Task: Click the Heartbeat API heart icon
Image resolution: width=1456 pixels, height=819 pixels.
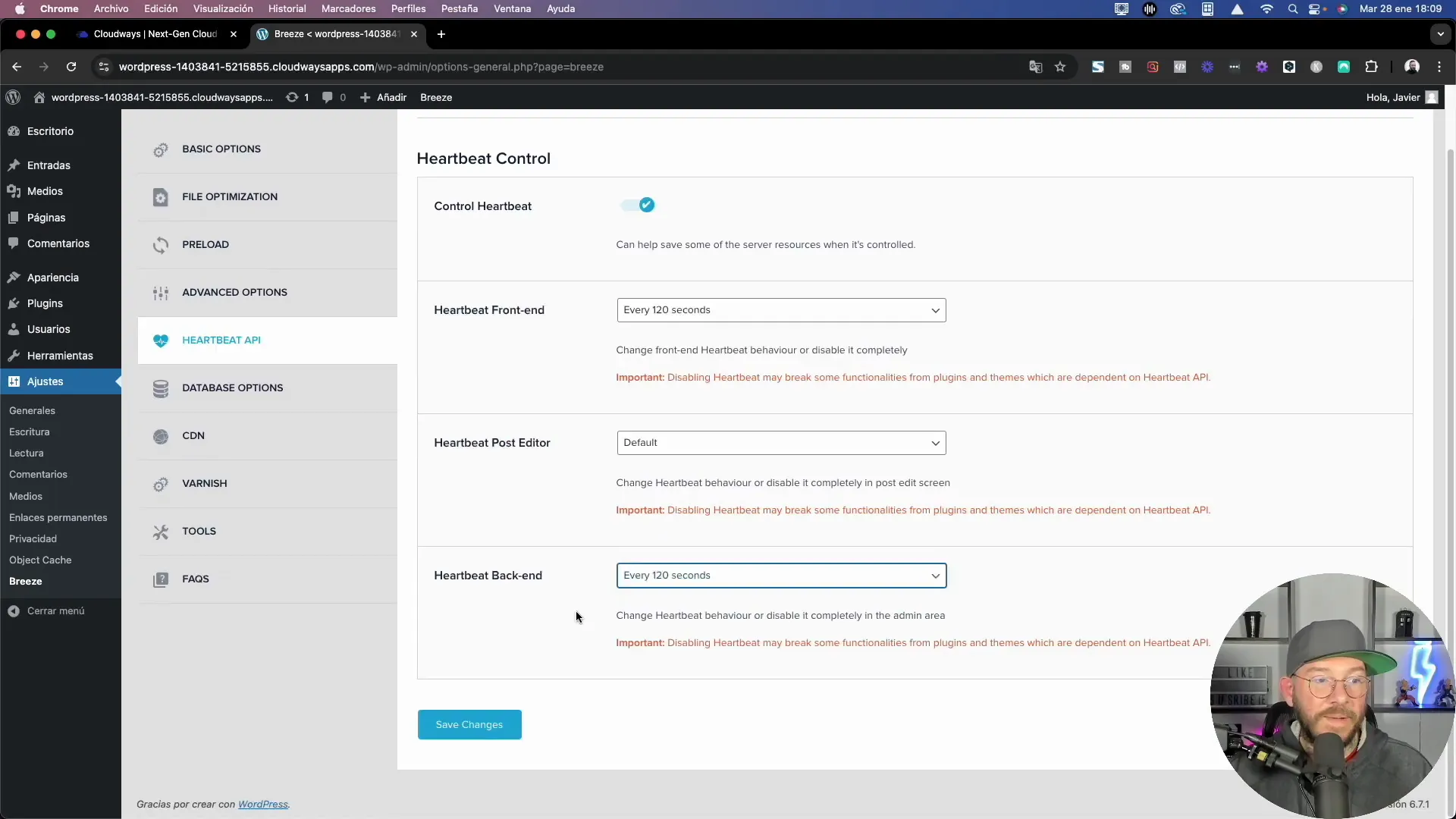Action: 161,340
